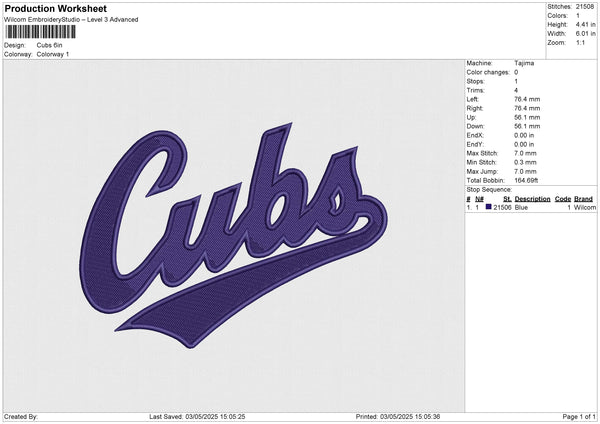The width and height of the screenshot is (600, 424).
Task: Click the St. column header
Action: coord(507,199)
